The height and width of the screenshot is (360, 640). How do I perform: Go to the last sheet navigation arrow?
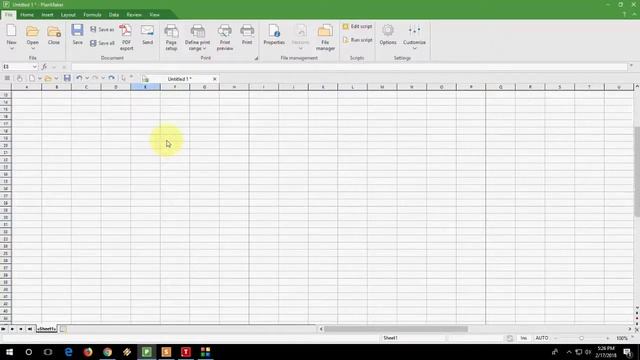30,329
